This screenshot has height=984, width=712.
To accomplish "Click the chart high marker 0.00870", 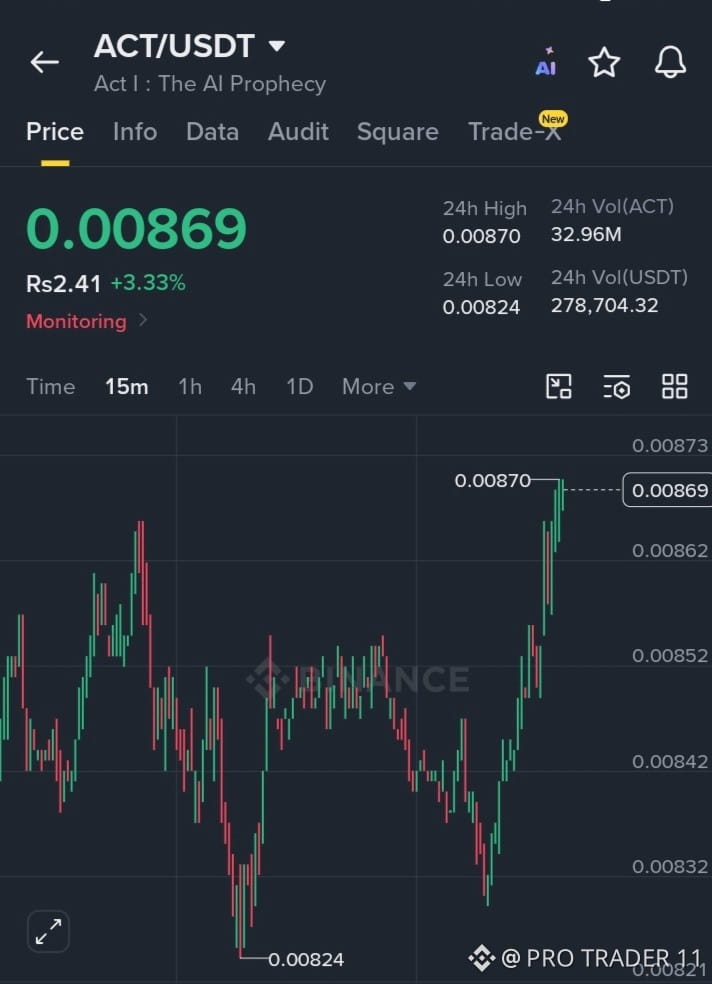I will (x=492, y=481).
